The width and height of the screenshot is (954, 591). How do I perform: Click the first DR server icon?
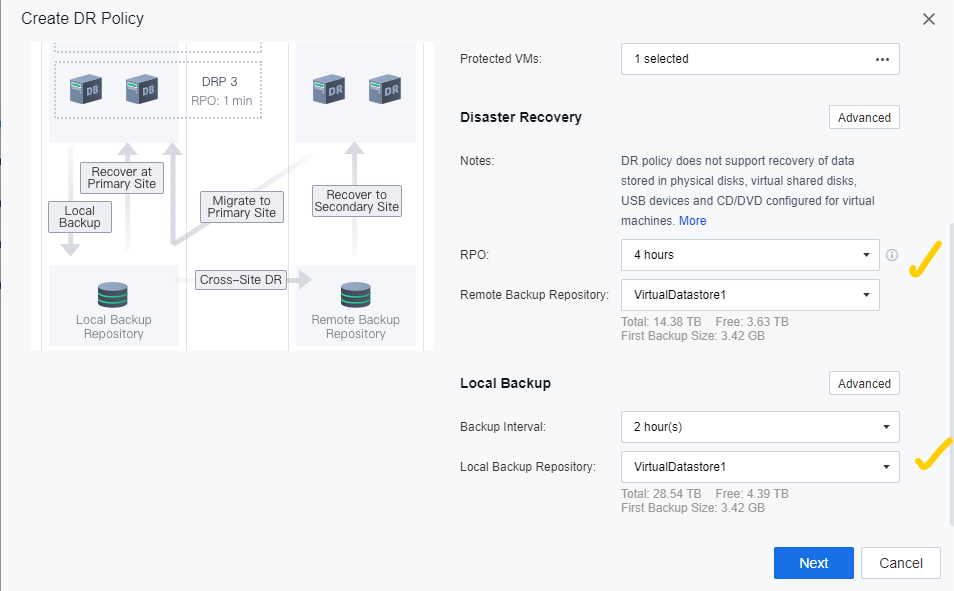329,89
